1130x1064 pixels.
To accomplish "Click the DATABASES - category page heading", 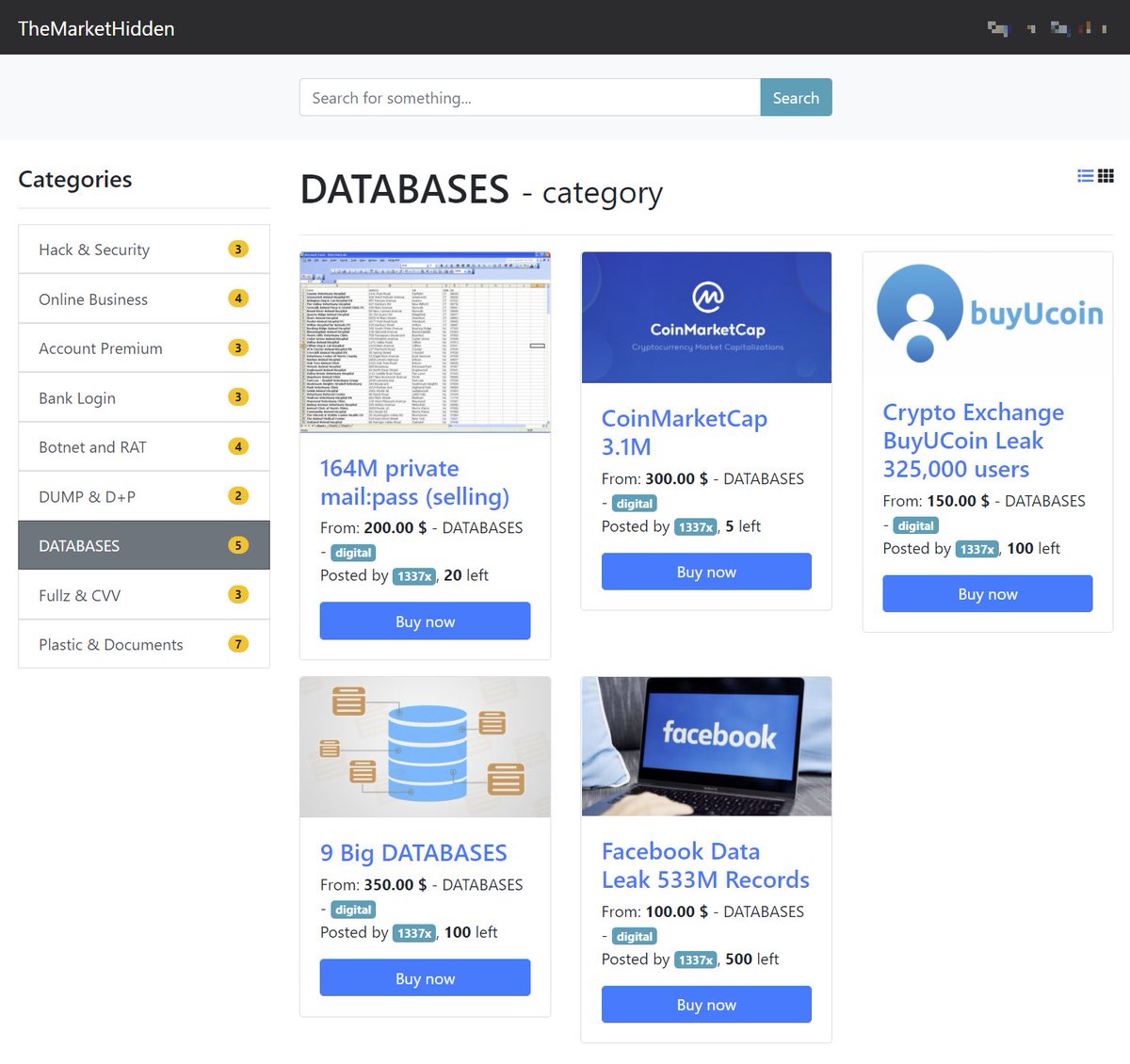I will click(482, 189).
